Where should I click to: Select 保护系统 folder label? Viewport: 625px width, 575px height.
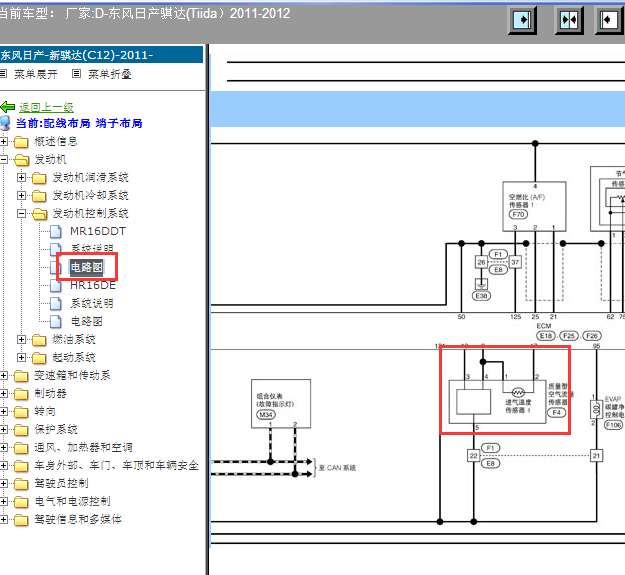point(56,430)
